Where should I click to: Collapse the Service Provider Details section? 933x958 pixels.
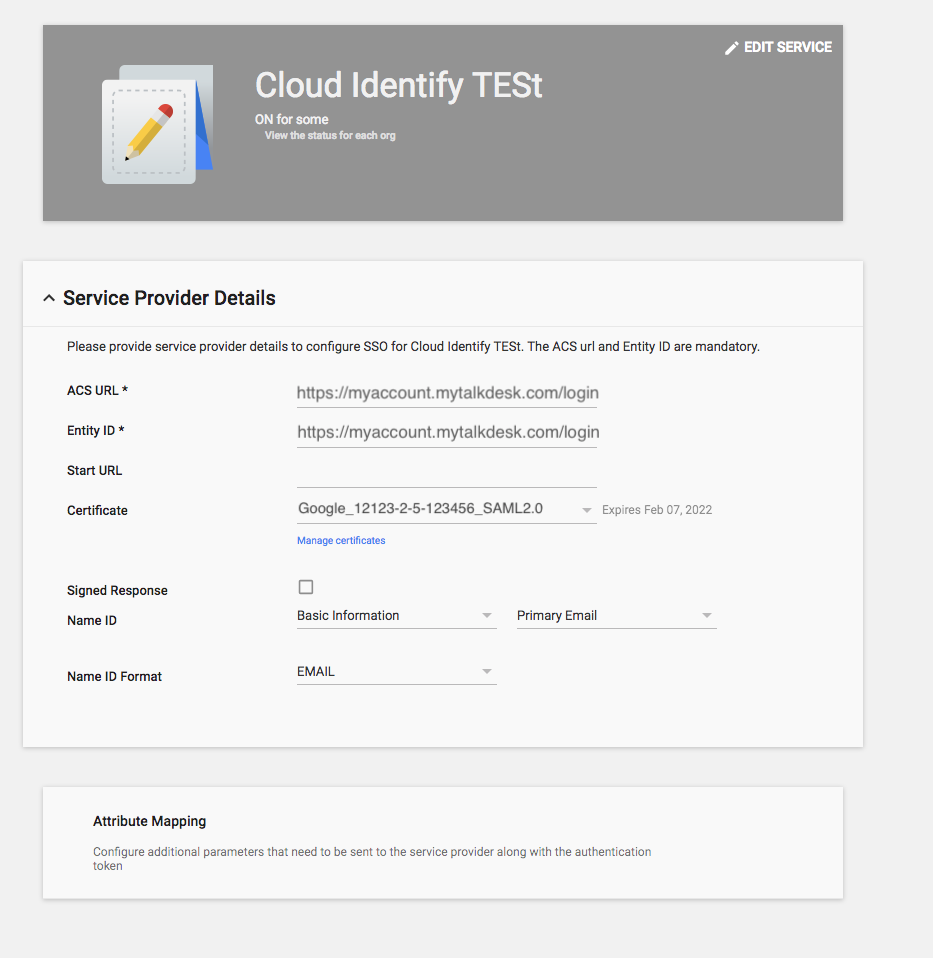click(x=49, y=298)
